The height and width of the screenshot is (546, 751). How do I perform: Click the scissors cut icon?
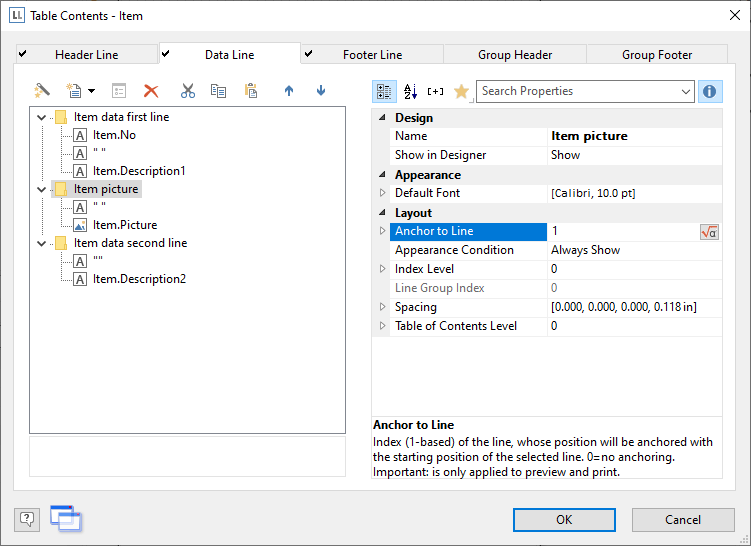tap(187, 91)
